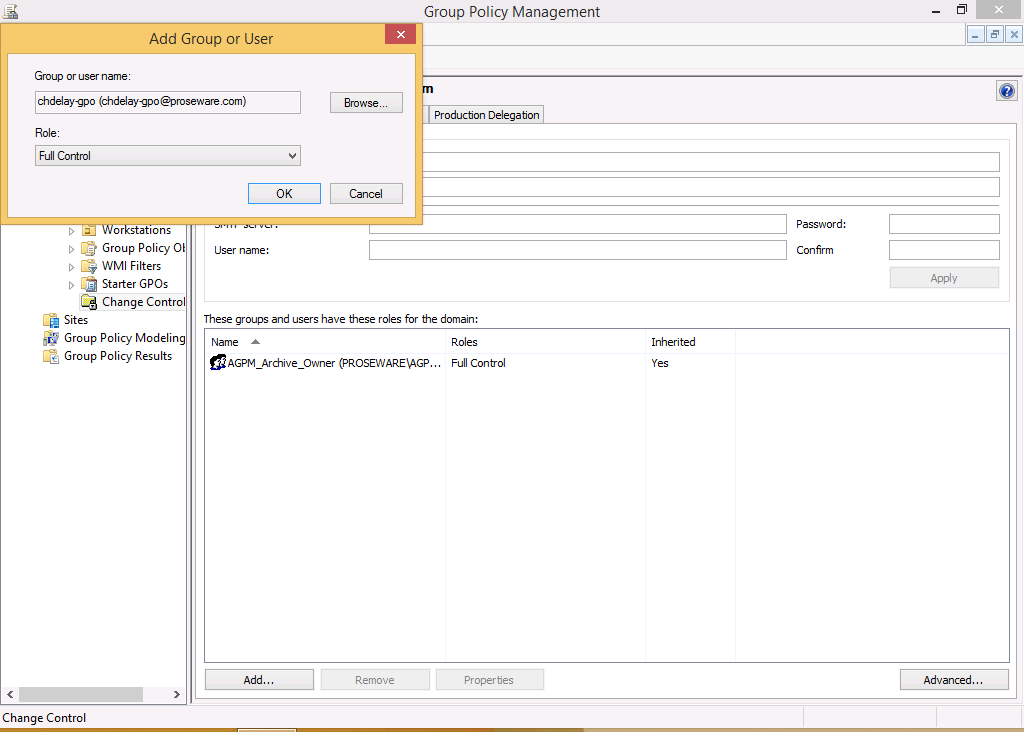Expand the Starter GPOs tree node

pyautogui.click(x=72, y=284)
